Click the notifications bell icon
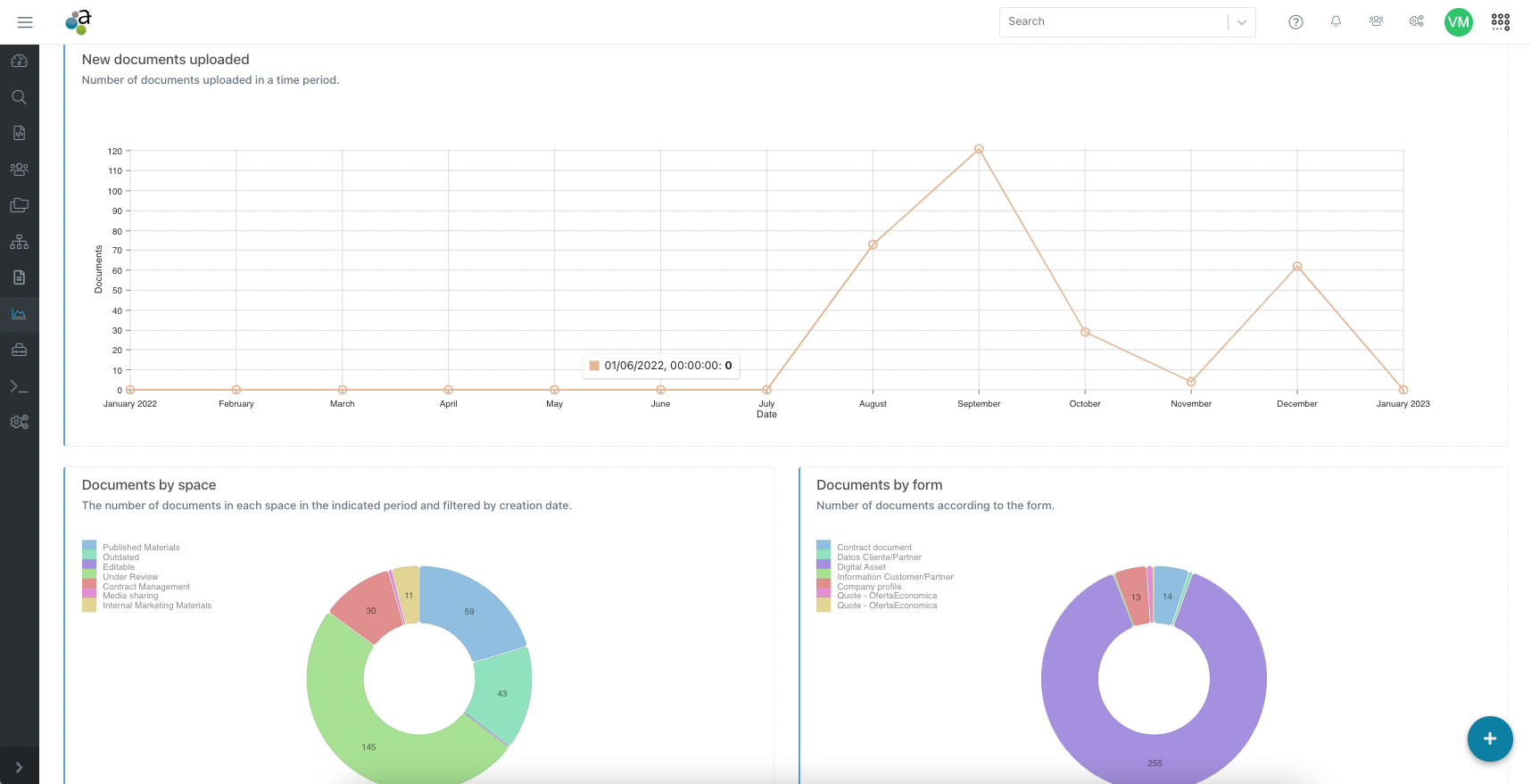Viewport: 1531px width, 784px height. coord(1336,21)
